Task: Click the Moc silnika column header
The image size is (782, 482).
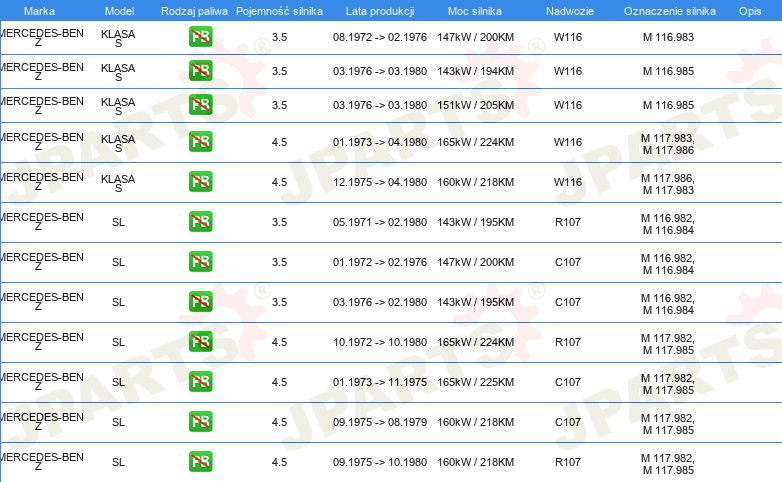Action: 475,11
